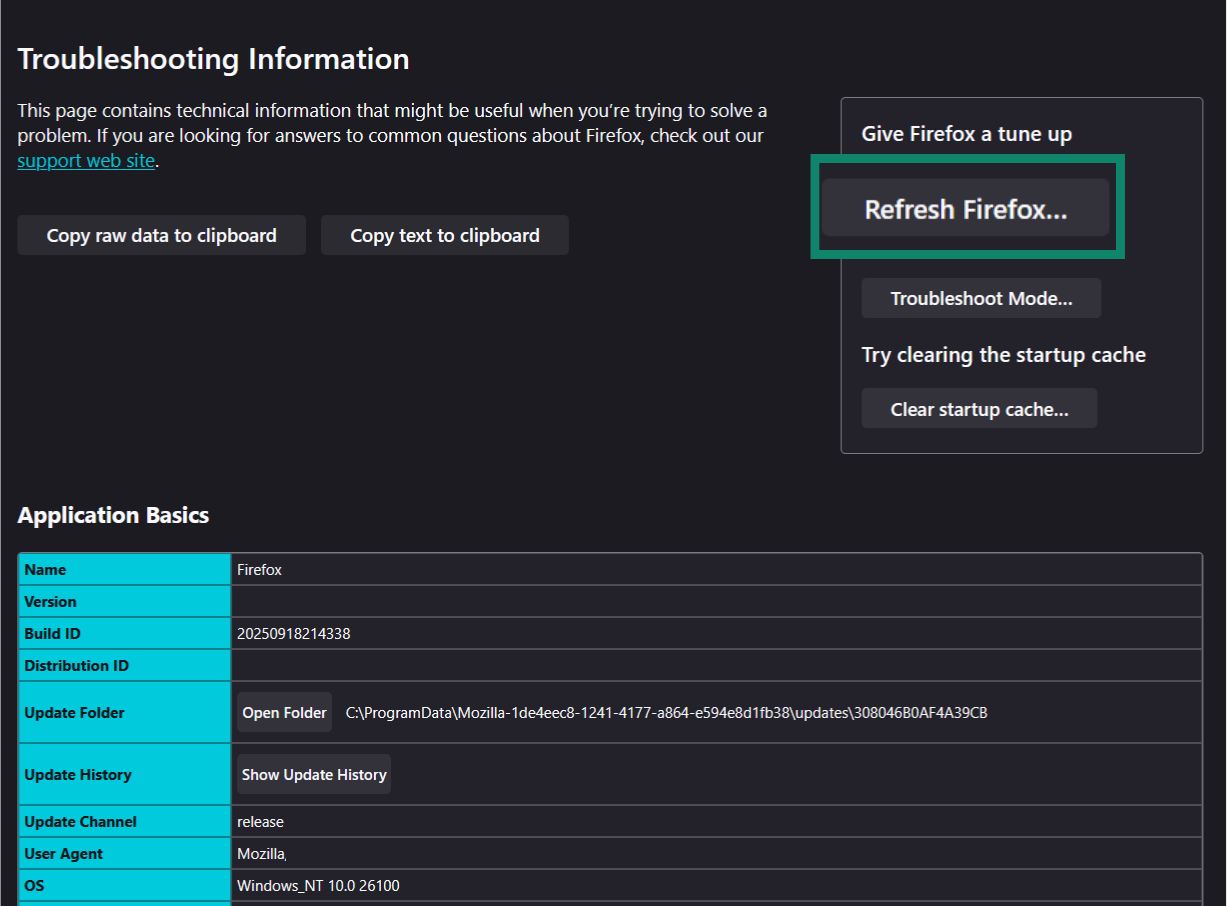
Task: Enter Troubleshoot Mode
Action: [980, 298]
